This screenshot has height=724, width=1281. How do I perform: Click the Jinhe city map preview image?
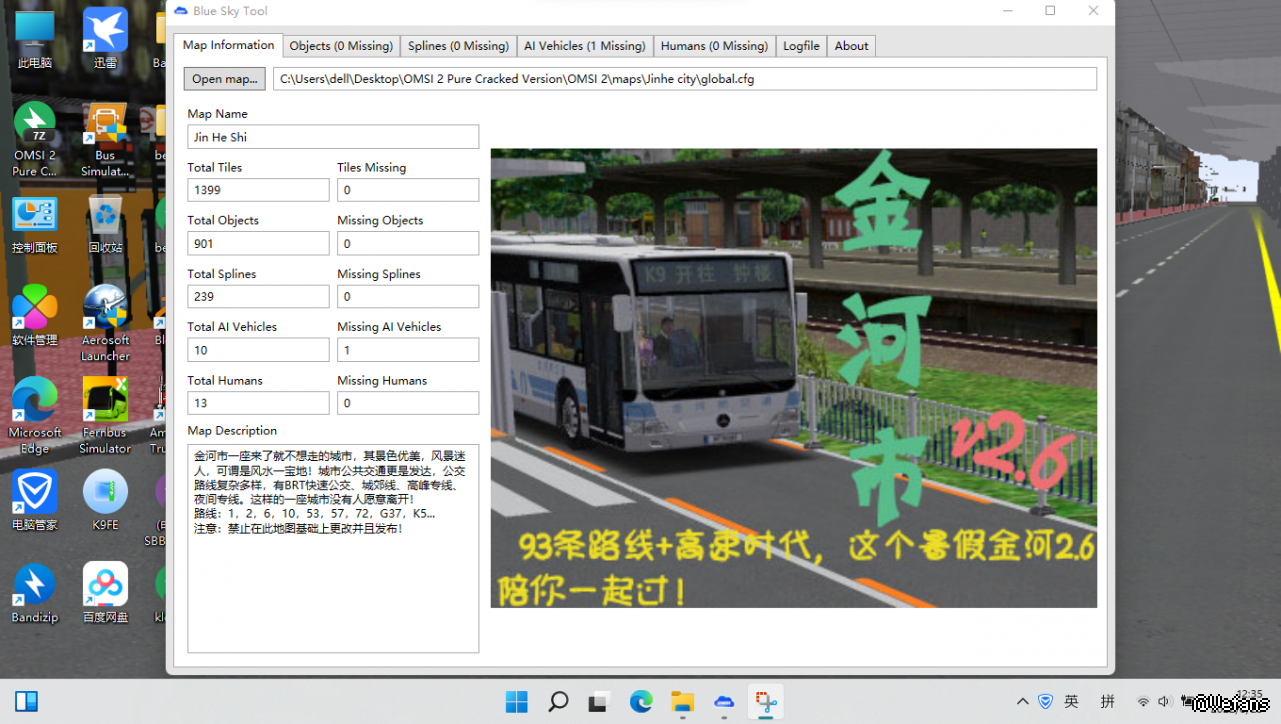793,378
